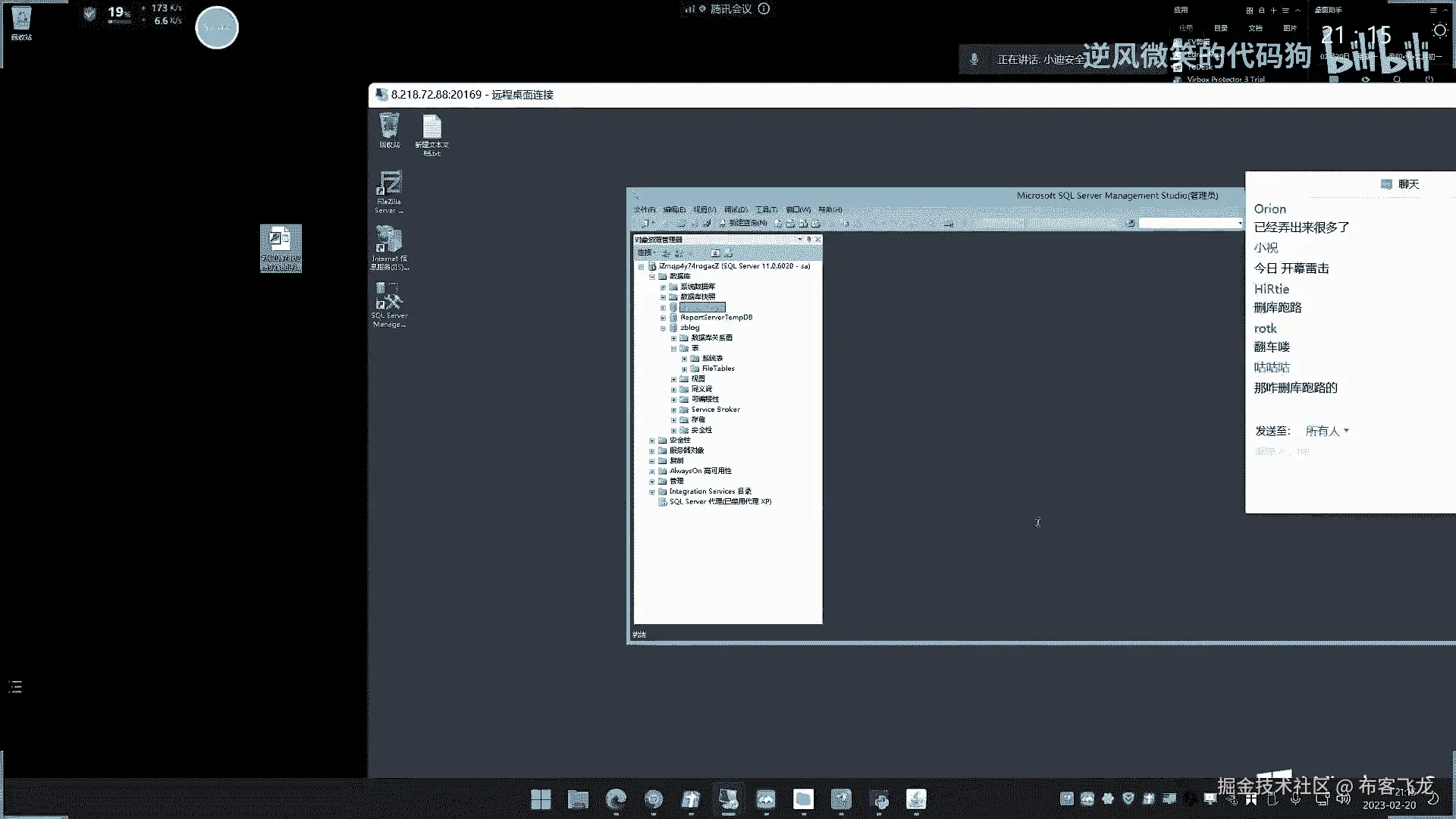Collapse the zblog database node
Viewport: 1456px width, 819px height.
(x=663, y=328)
